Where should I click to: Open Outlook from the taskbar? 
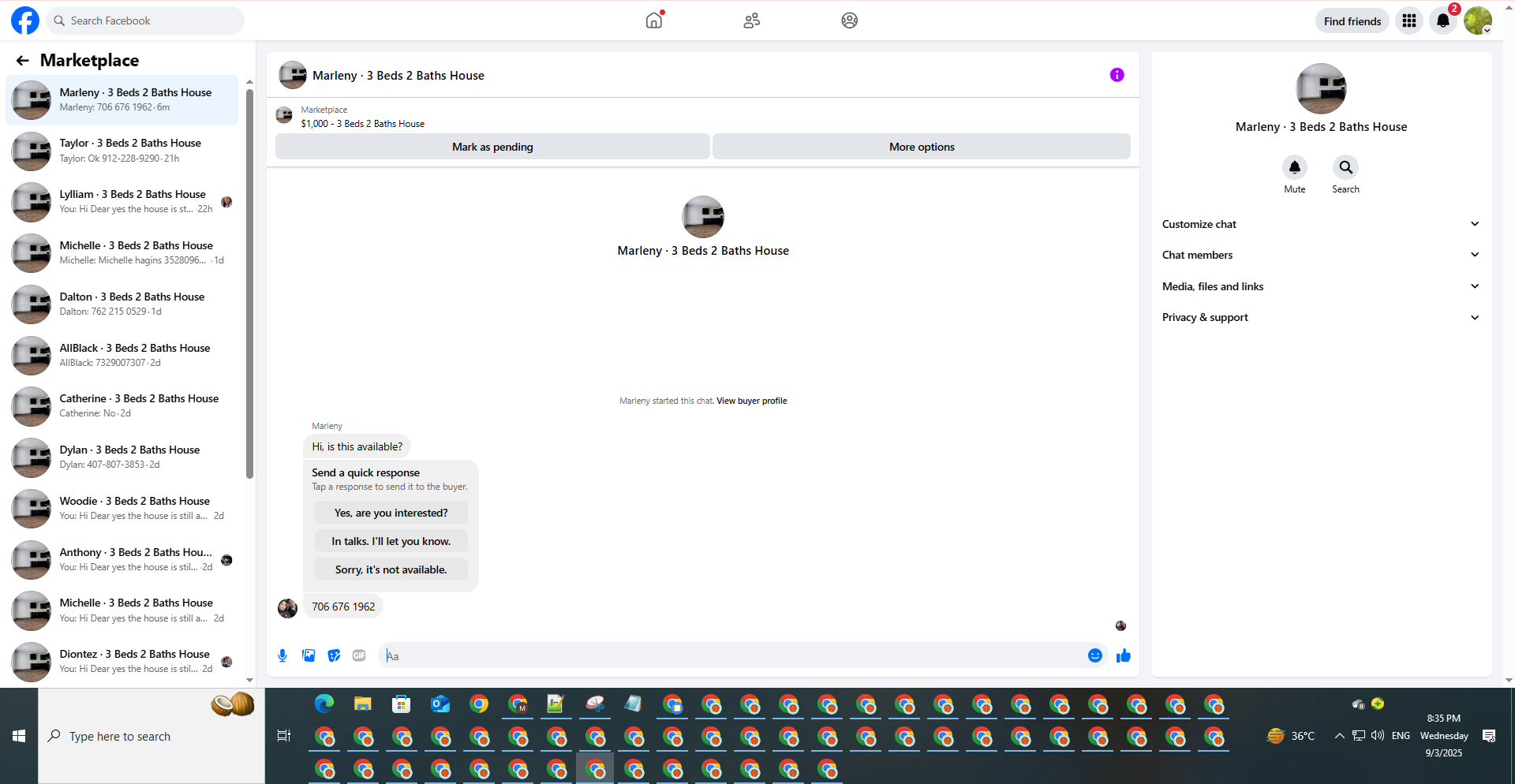[x=440, y=704]
